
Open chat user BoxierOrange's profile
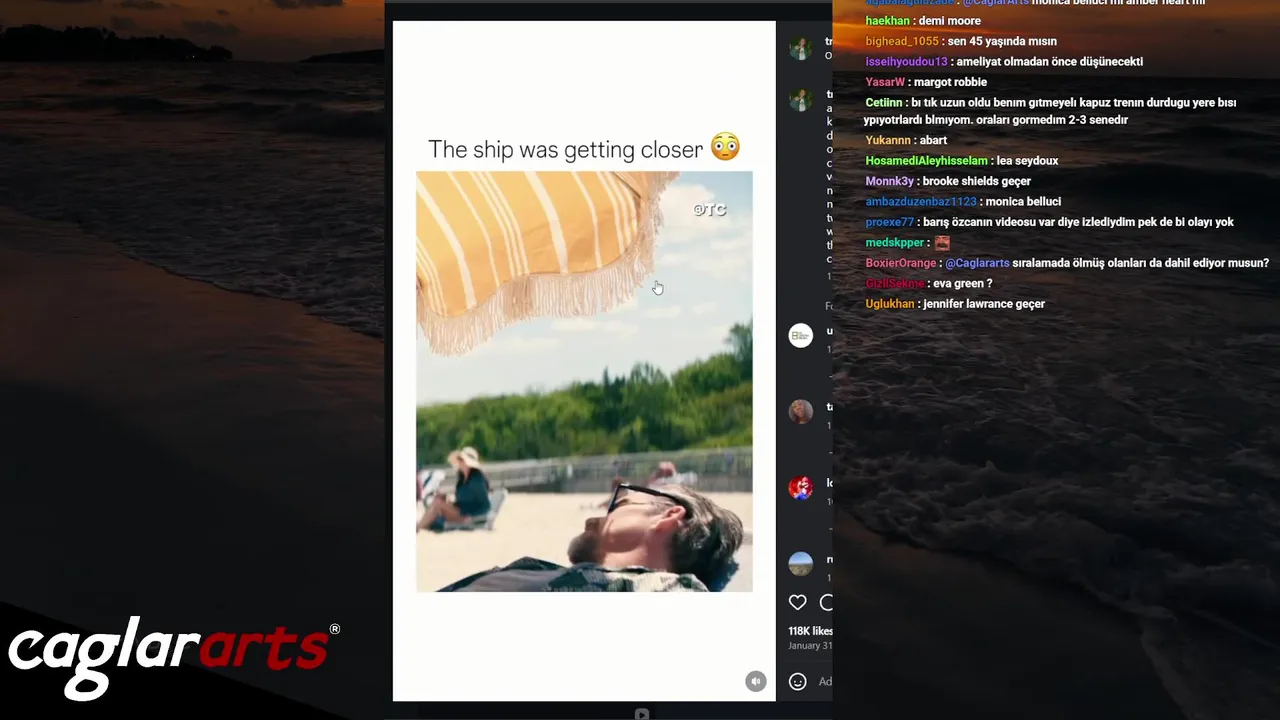[900, 263]
